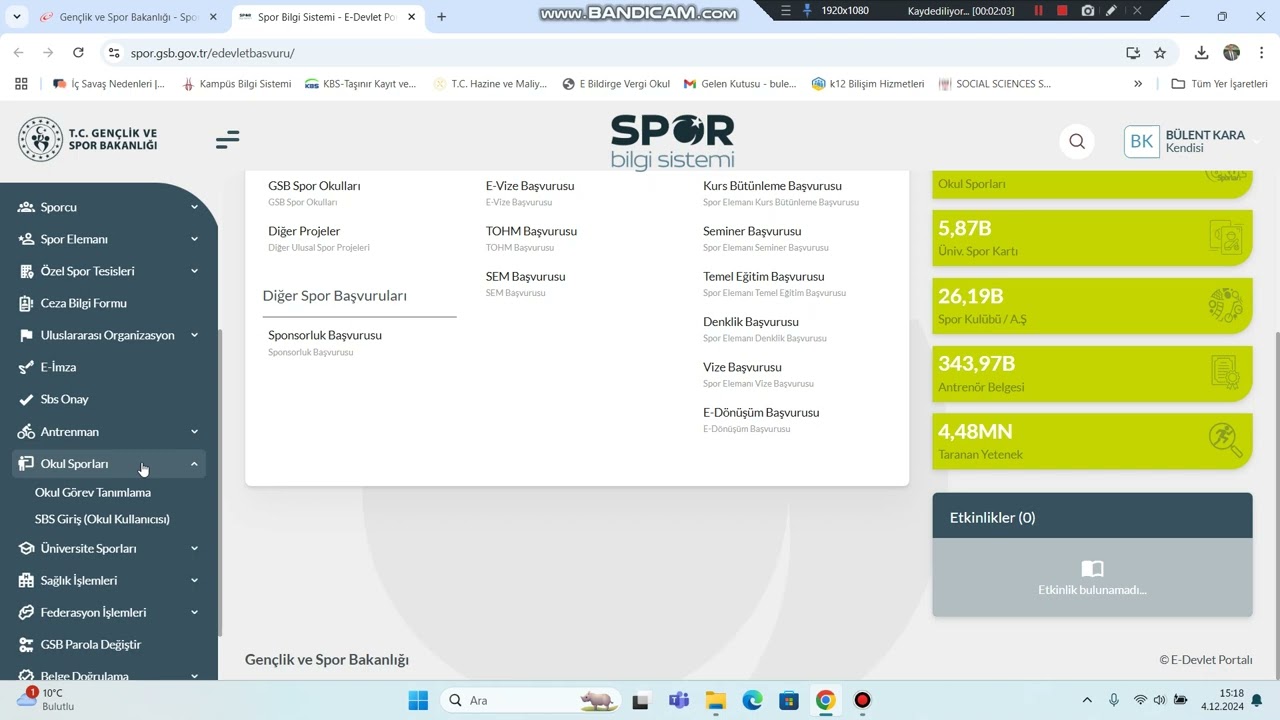Click the Etkinlikler empty-state book icon
The image size is (1280, 720).
(1092, 569)
